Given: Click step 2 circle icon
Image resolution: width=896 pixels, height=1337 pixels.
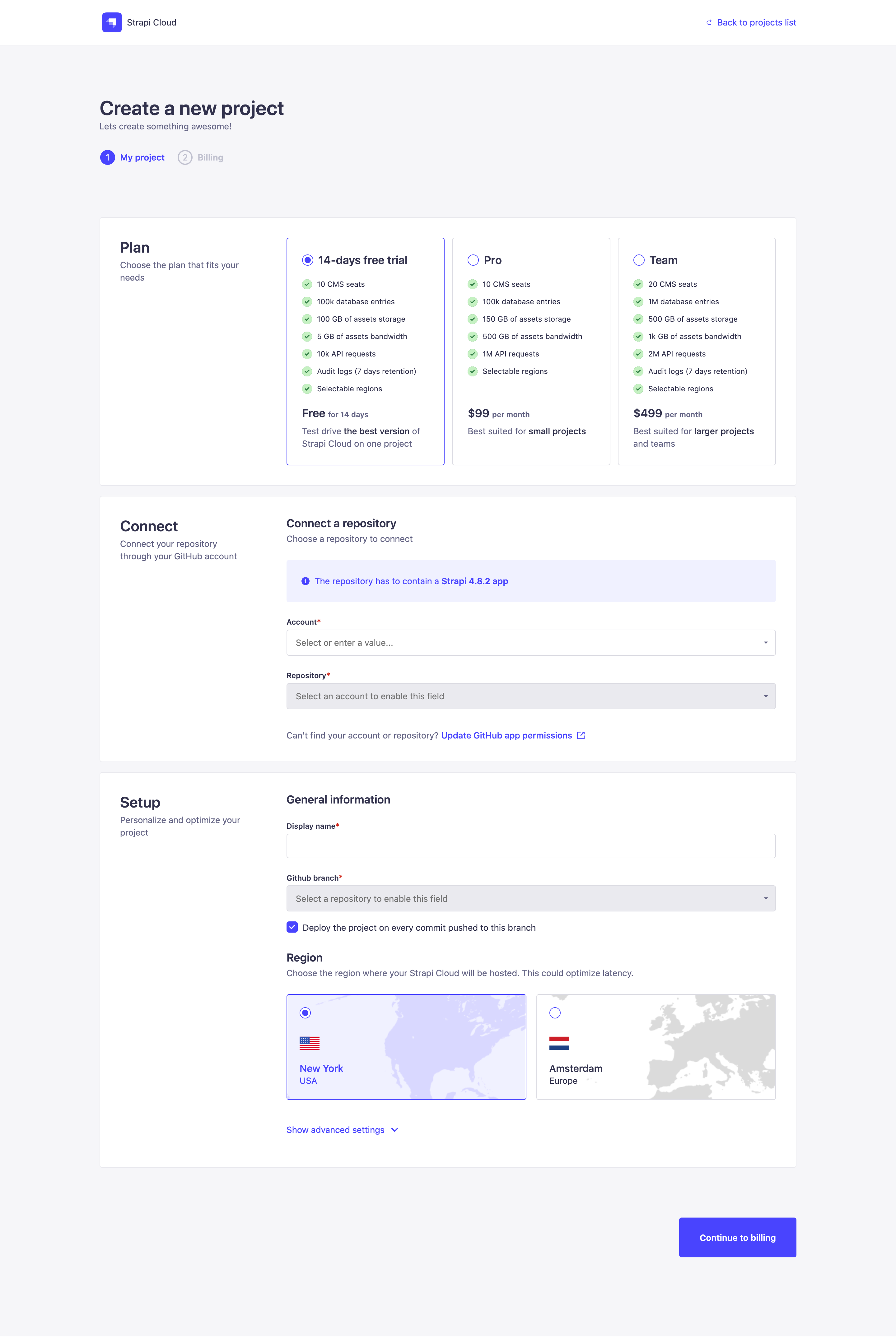Looking at the screenshot, I should 184,157.
